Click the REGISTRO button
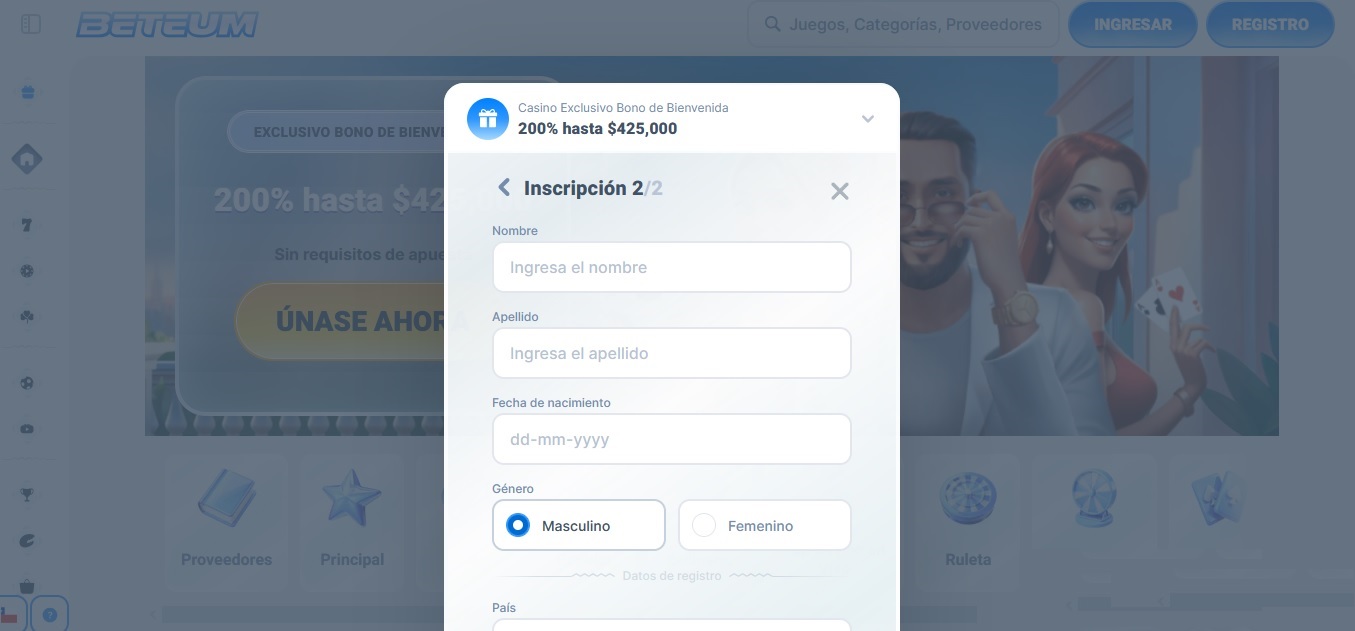Image resolution: width=1355 pixels, height=631 pixels. point(1270,23)
